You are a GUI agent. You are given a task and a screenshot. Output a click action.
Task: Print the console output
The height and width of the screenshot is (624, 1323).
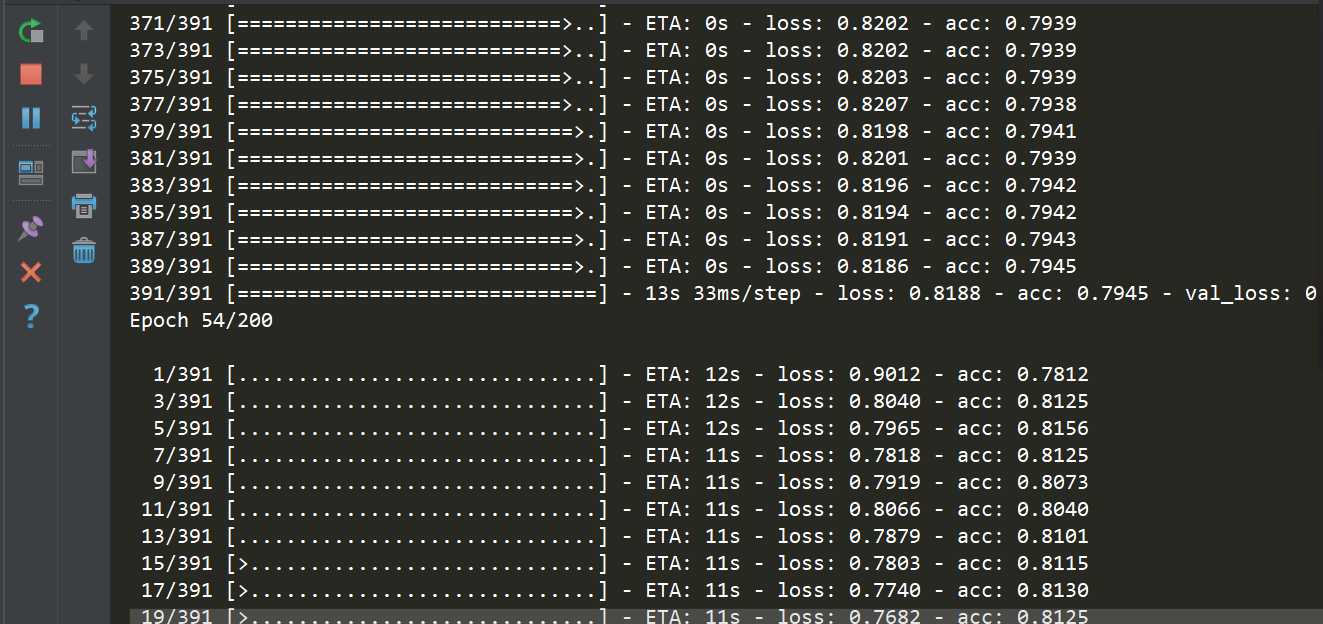[84, 206]
